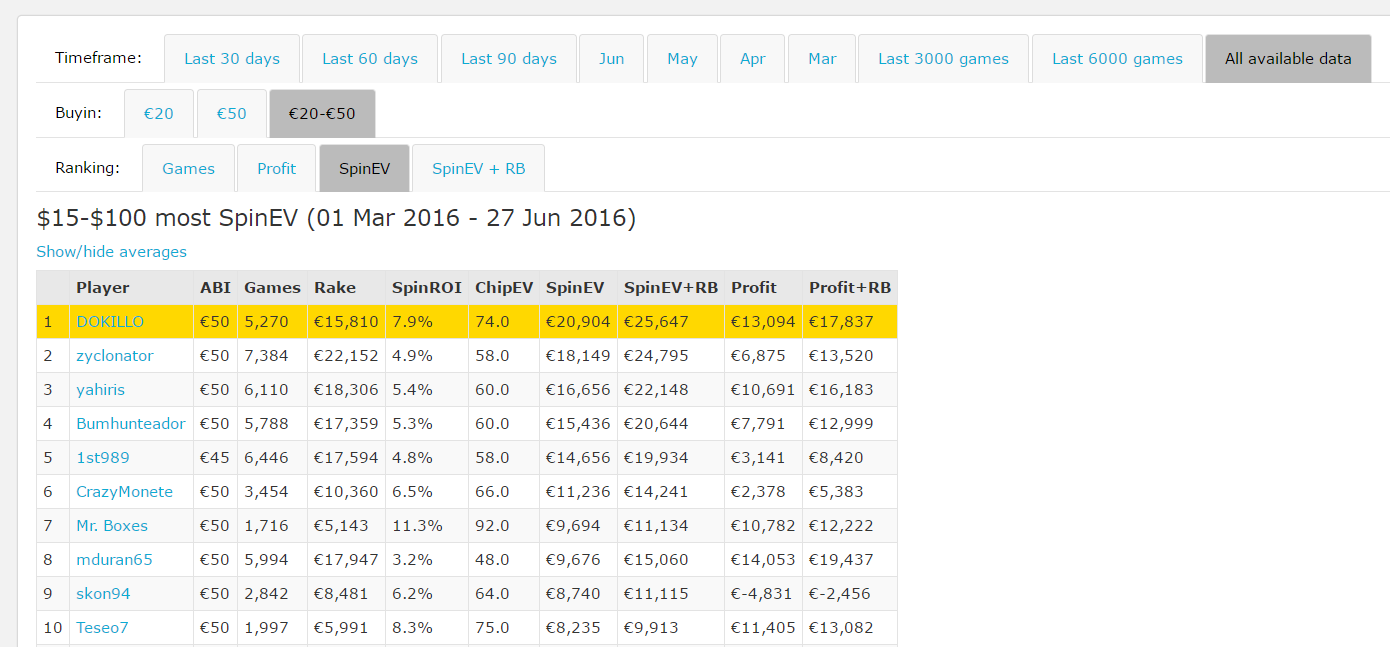Rank players by Games
The image size is (1390, 647).
coord(189,168)
